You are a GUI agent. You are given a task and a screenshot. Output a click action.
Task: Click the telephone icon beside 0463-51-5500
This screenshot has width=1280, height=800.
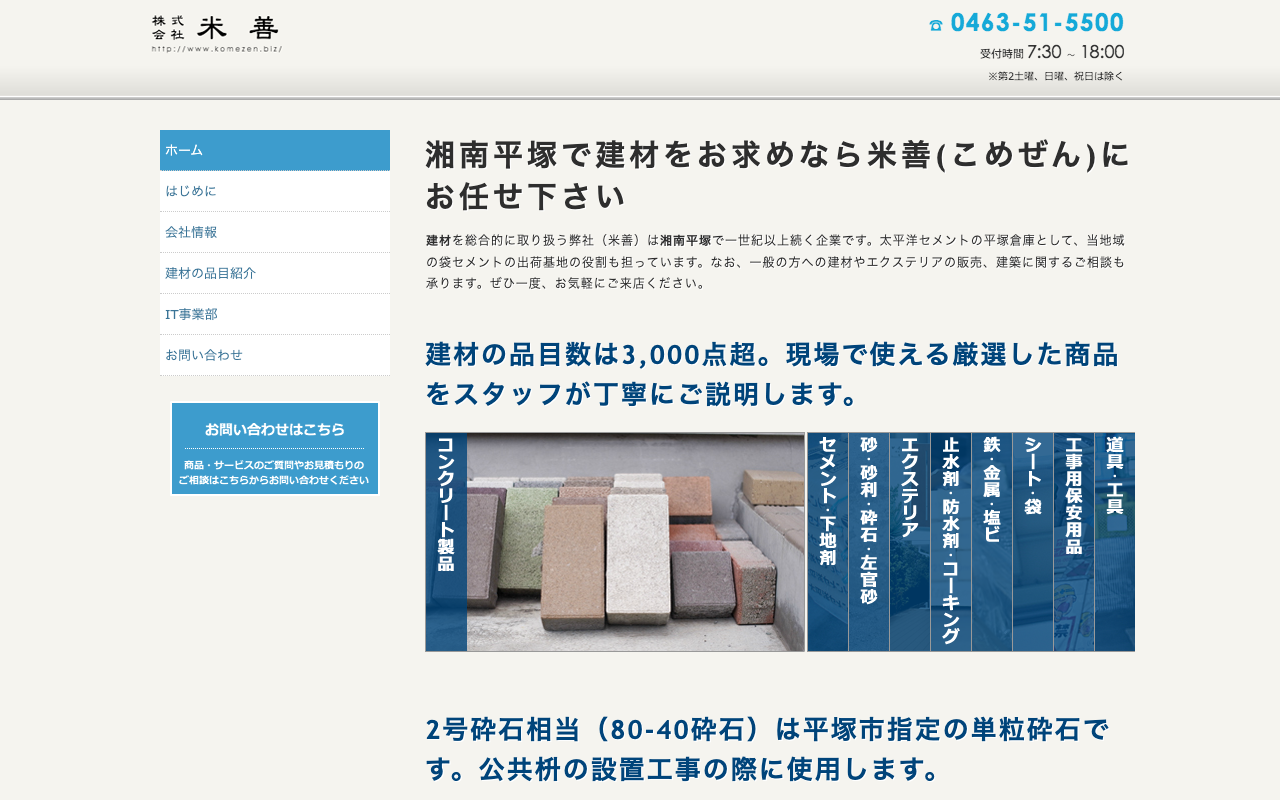click(x=936, y=25)
